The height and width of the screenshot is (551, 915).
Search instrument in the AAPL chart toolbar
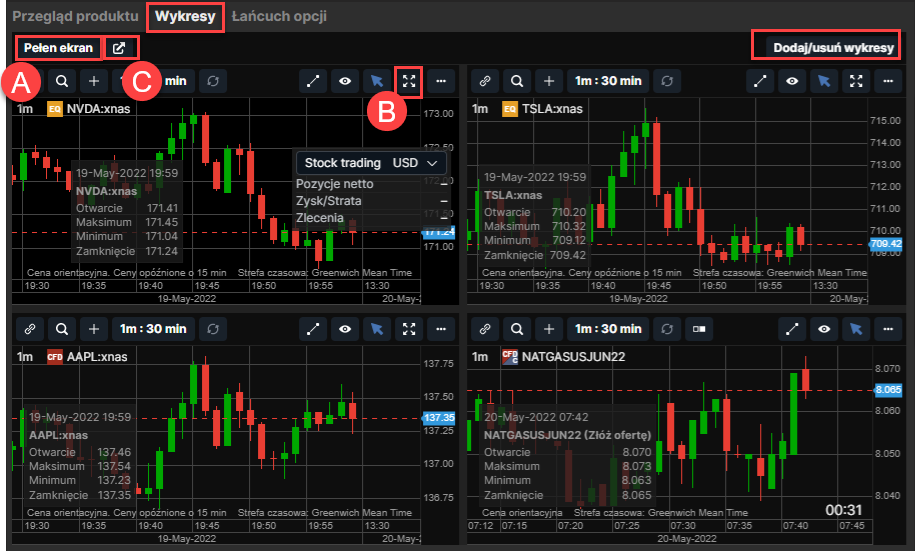click(x=62, y=329)
